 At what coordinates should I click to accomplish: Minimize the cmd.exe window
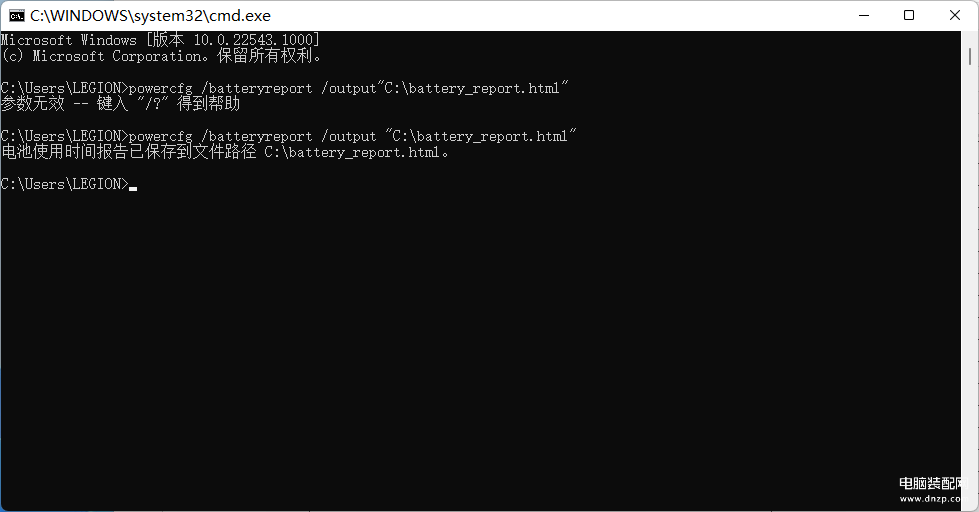coord(864,16)
